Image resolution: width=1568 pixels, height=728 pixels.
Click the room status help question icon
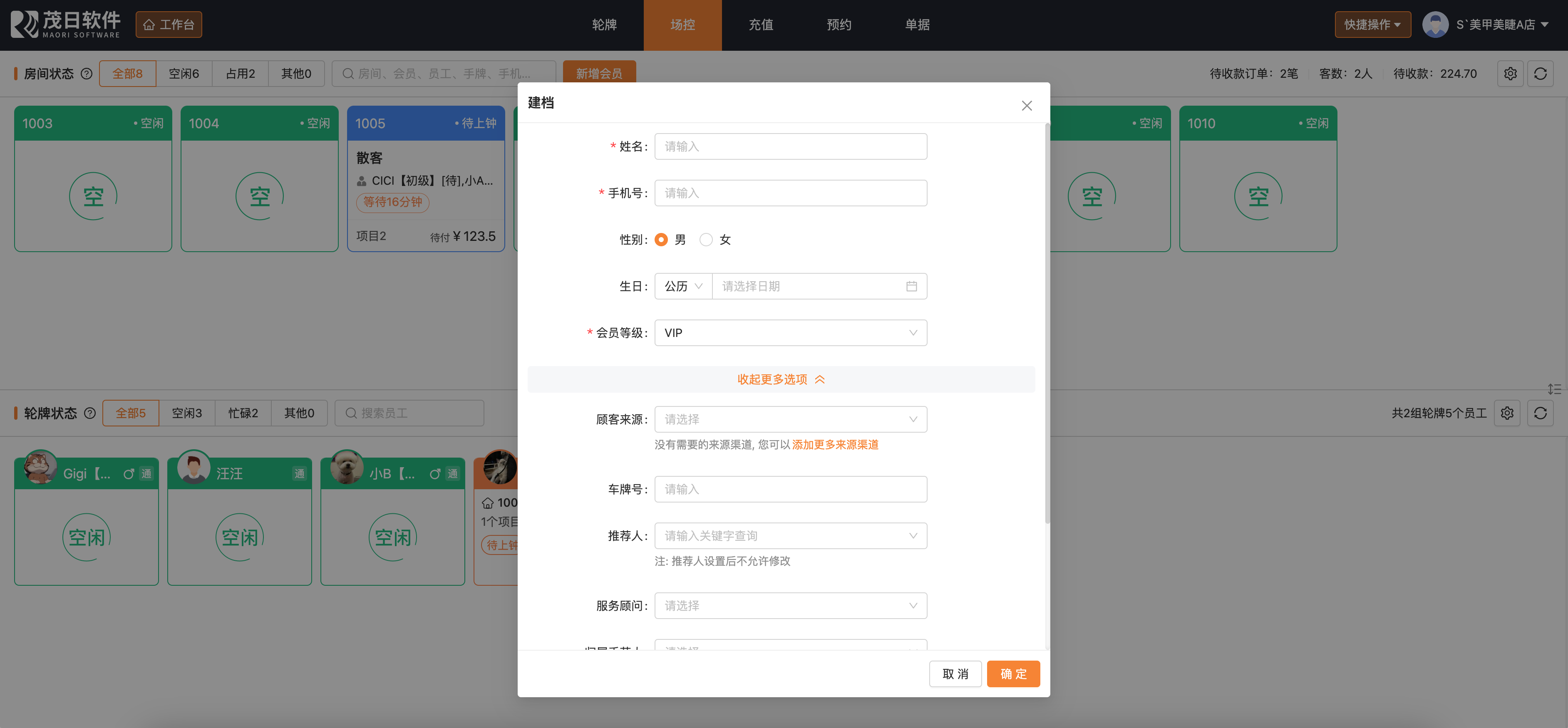point(87,74)
